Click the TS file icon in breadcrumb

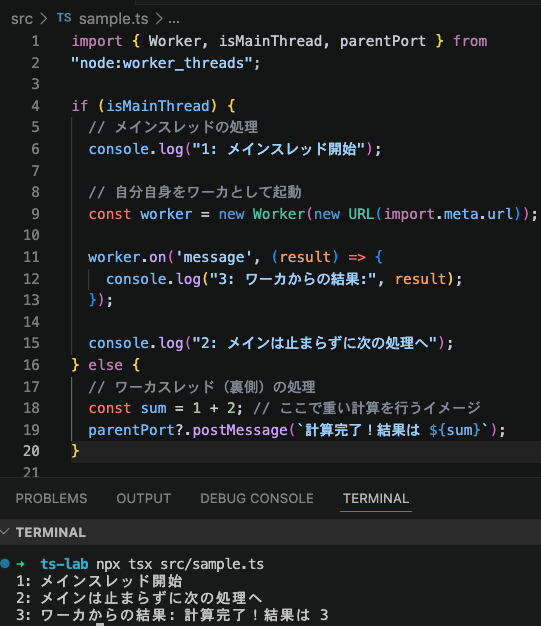(64, 18)
